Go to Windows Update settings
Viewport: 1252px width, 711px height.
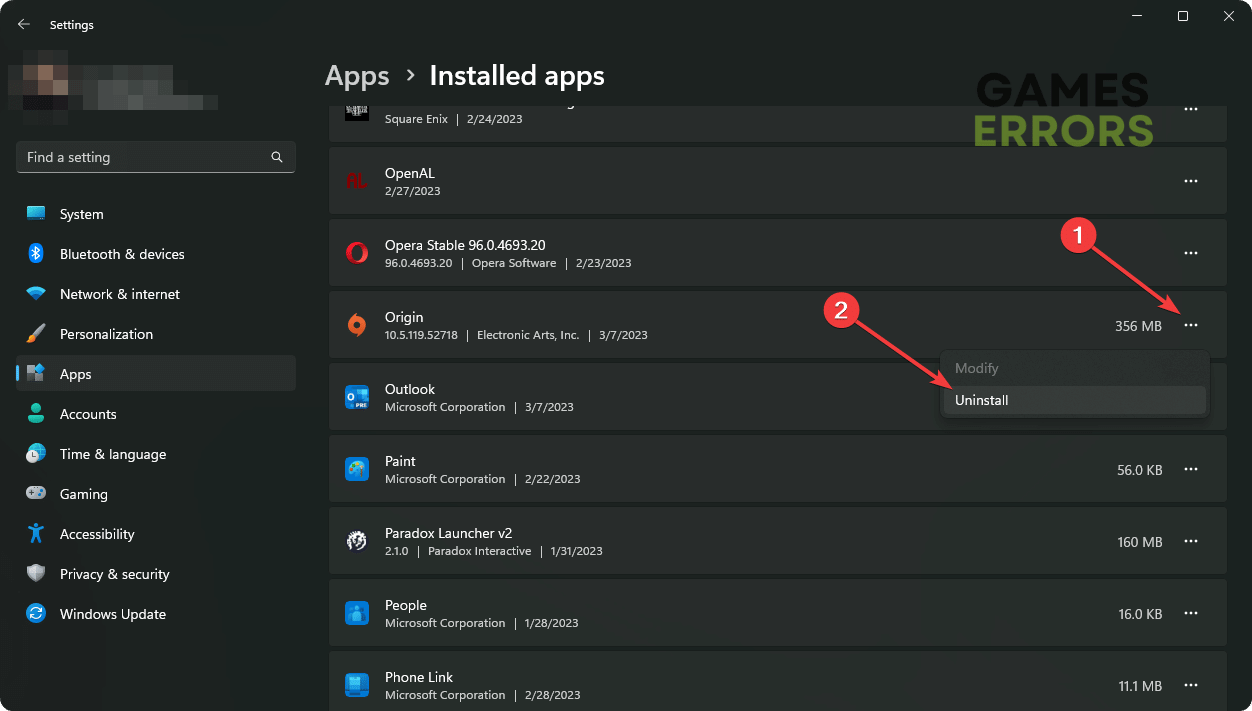[x=112, y=614]
